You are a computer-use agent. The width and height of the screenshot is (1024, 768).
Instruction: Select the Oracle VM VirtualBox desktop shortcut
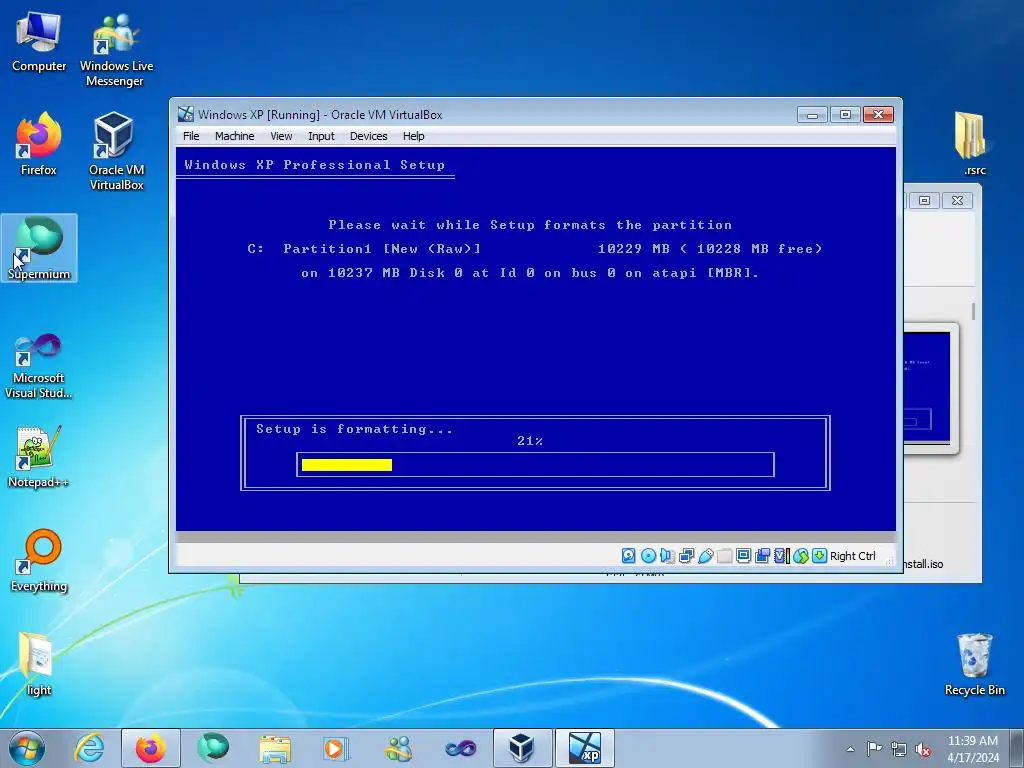[x=116, y=152]
